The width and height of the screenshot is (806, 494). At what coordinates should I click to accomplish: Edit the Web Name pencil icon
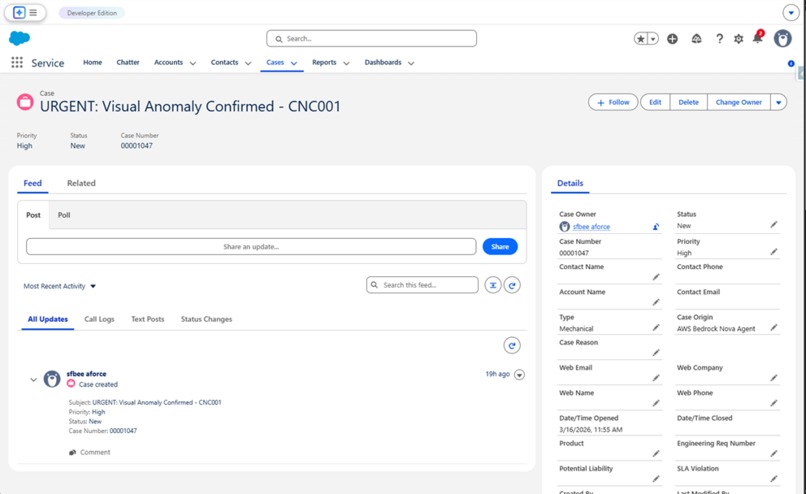click(656, 403)
